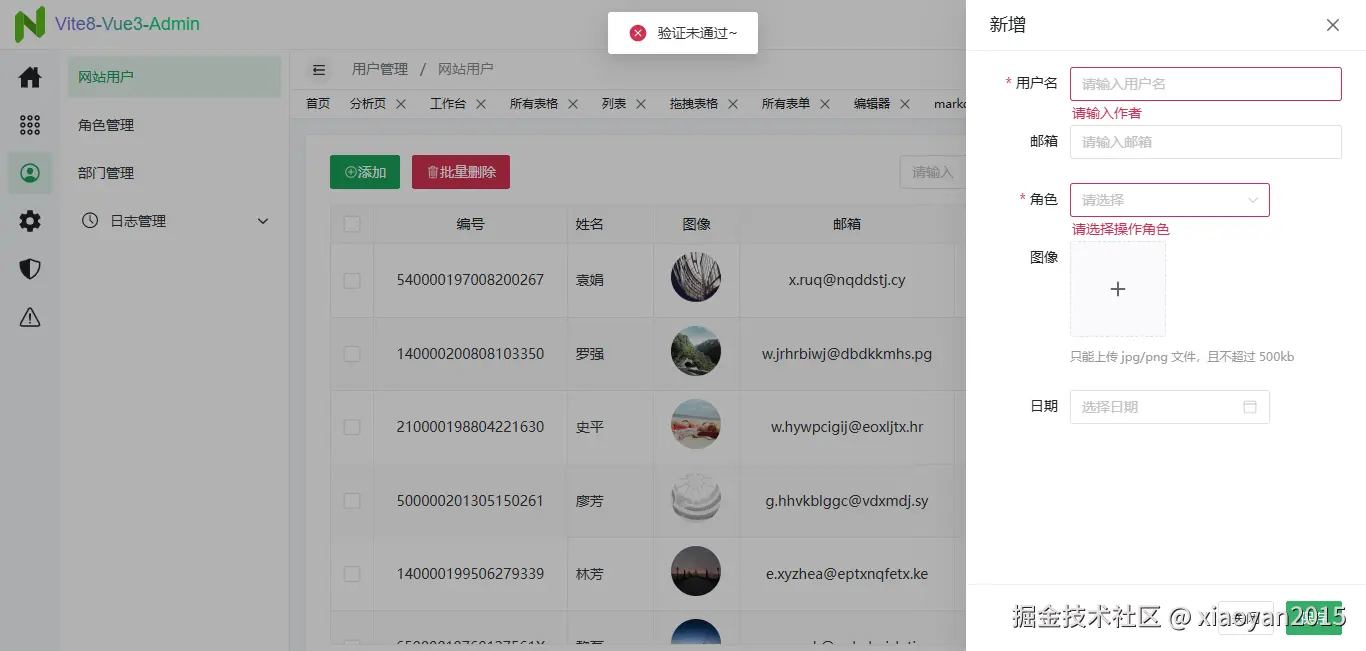Close the 拖拽表格 tab with its X

(733, 104)
